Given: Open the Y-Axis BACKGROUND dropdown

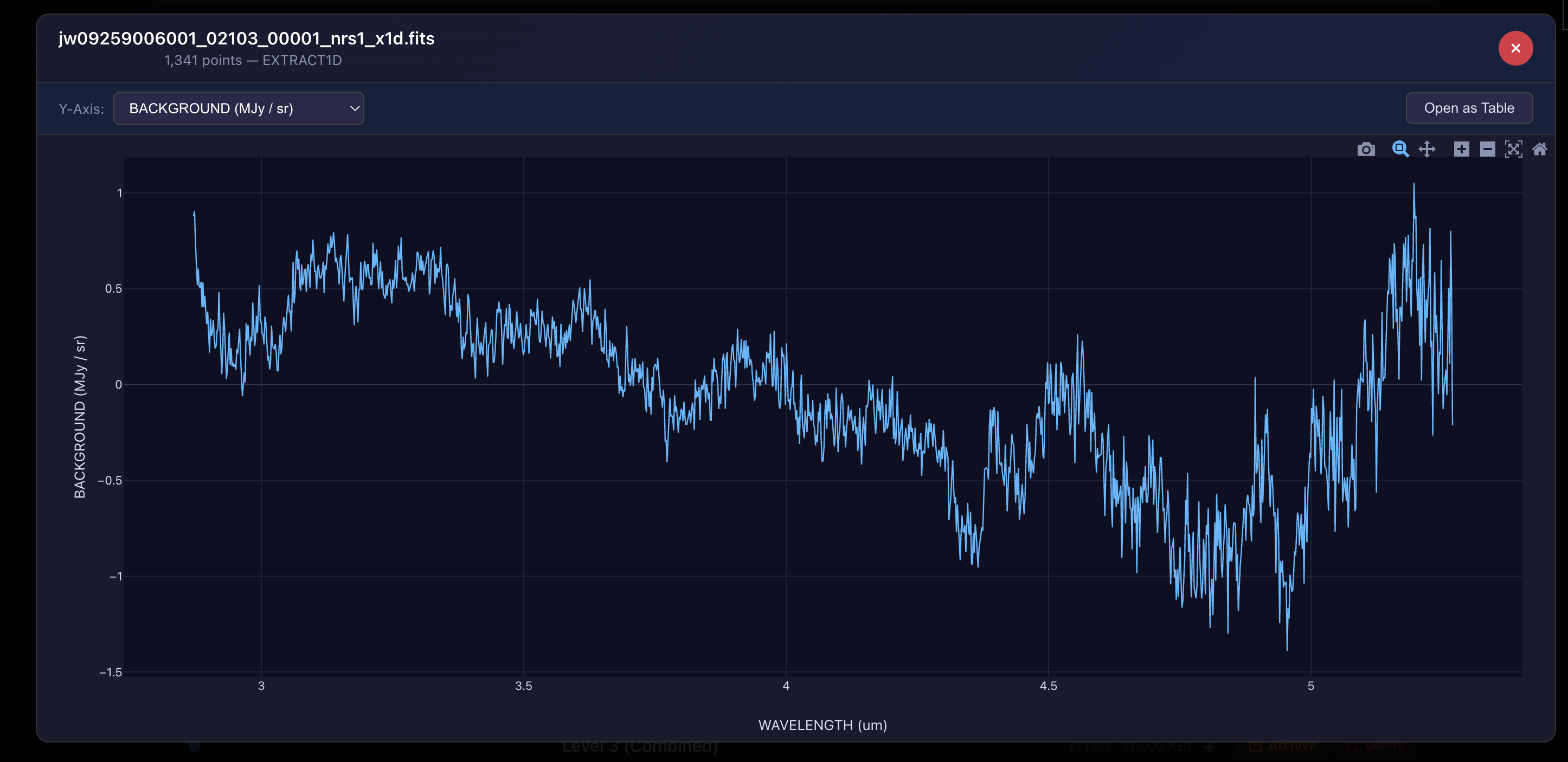Looking at the screenshot, I should pyautogui.click(x=239, y=108).
